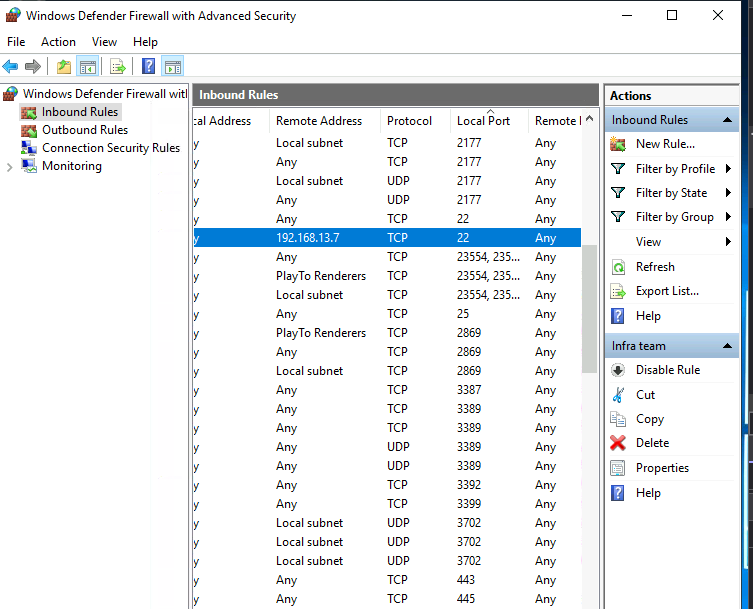Click the Monitoring tree icon
The width and height of the screenshot is (753, 609).
tap(29, 166)
